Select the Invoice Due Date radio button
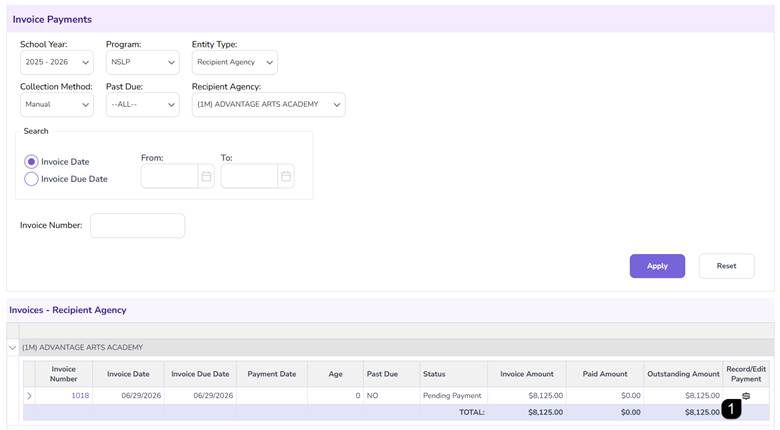The image size is (780, 430). [31, 179]
